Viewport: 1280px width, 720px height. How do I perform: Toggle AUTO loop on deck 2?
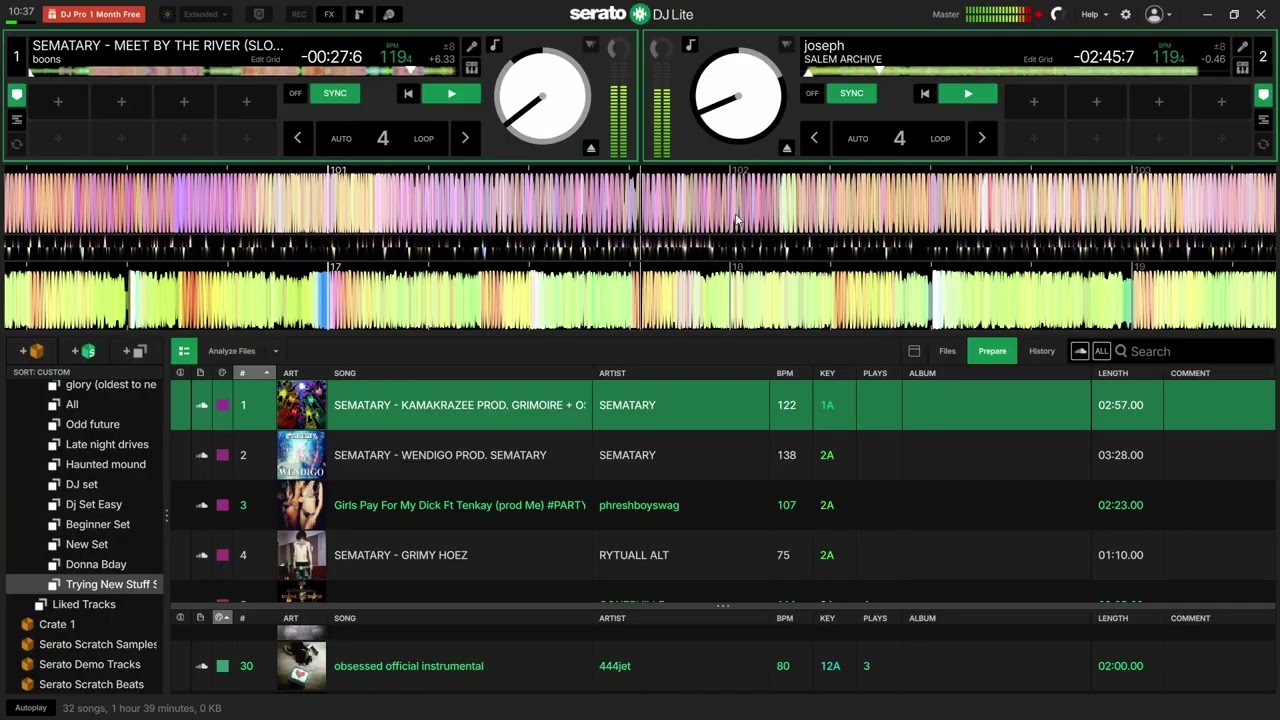858,139
